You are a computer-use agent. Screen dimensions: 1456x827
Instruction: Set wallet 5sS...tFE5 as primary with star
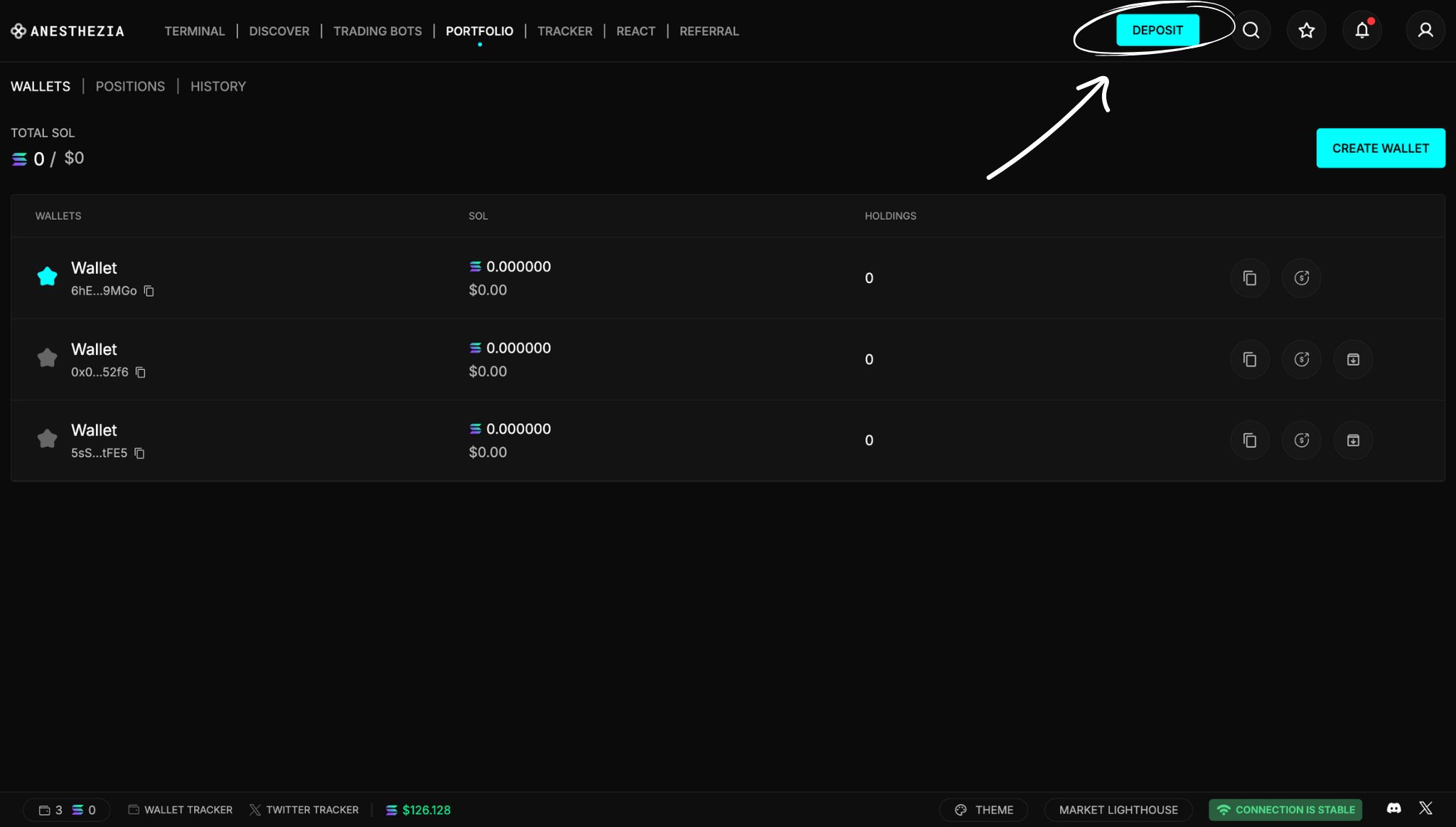point(47,439)
